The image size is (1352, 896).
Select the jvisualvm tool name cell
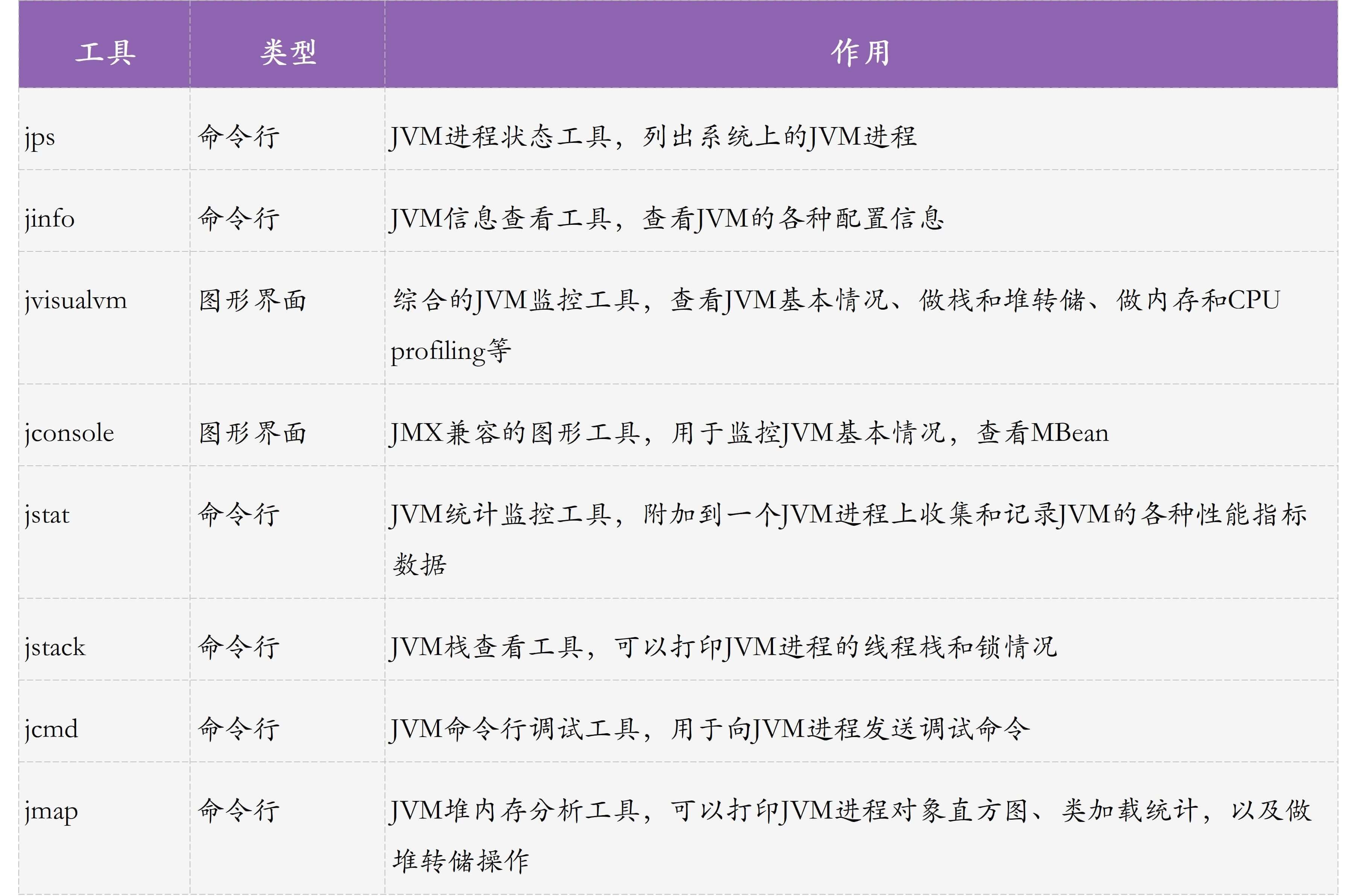pyautogui.click(x=76, y=301)
